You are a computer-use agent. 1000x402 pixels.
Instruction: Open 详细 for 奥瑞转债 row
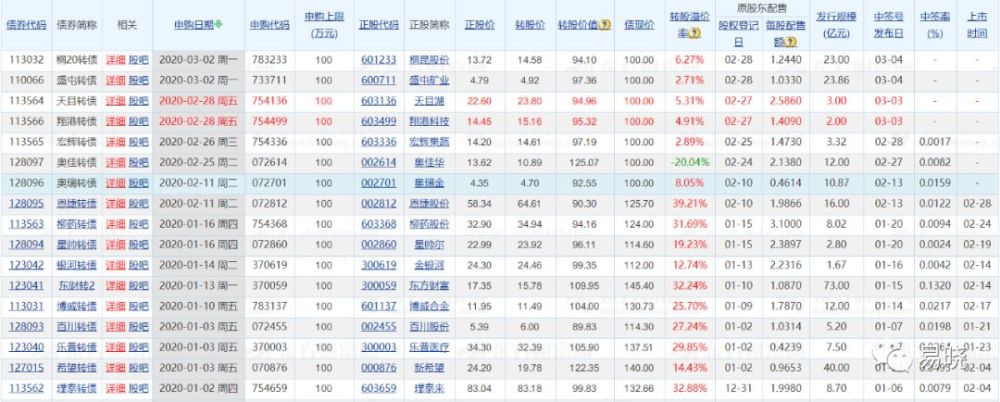(115, 183)
